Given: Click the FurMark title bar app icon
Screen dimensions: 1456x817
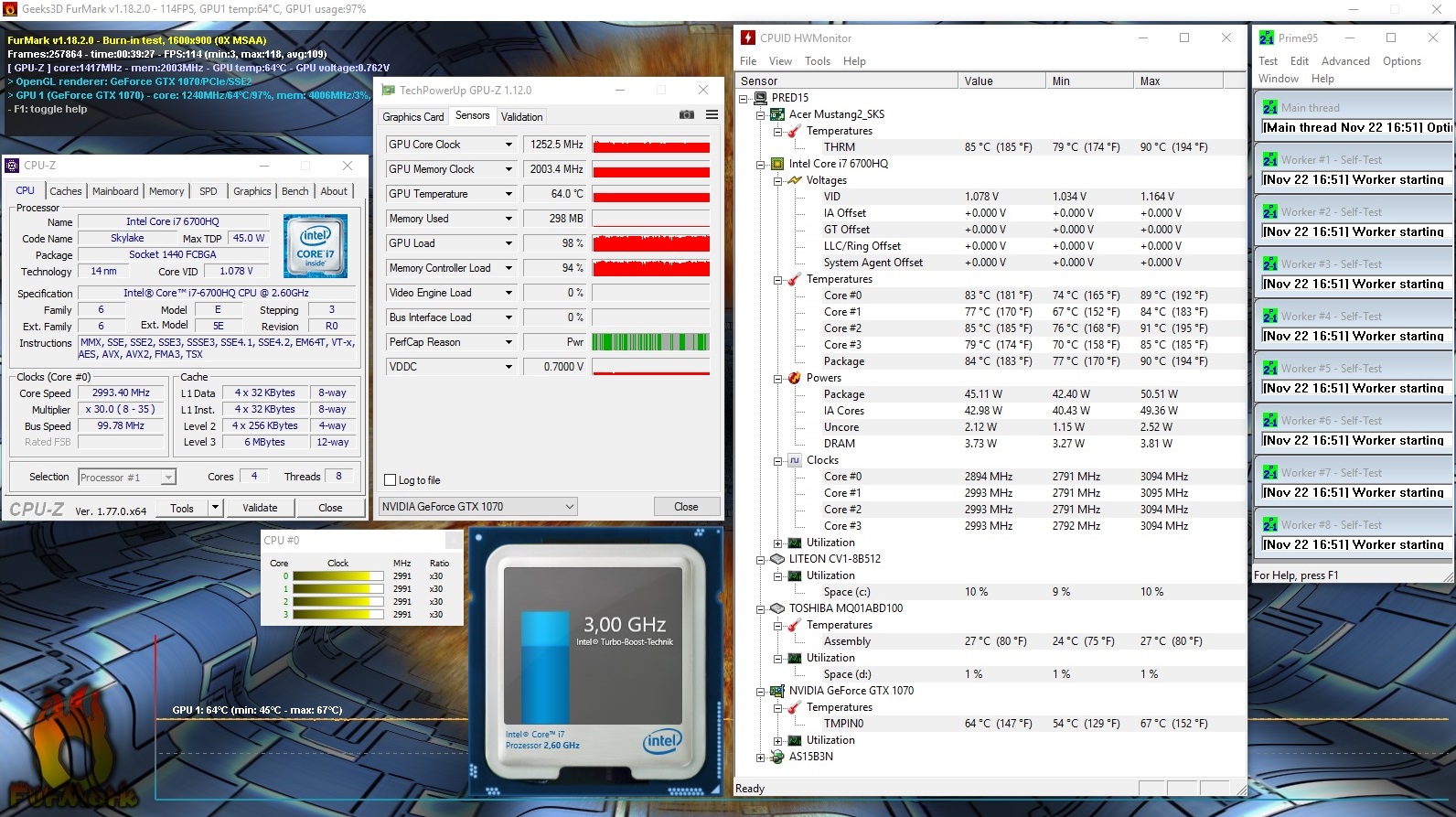Looking at the screenshot, I should click(10, 9).
